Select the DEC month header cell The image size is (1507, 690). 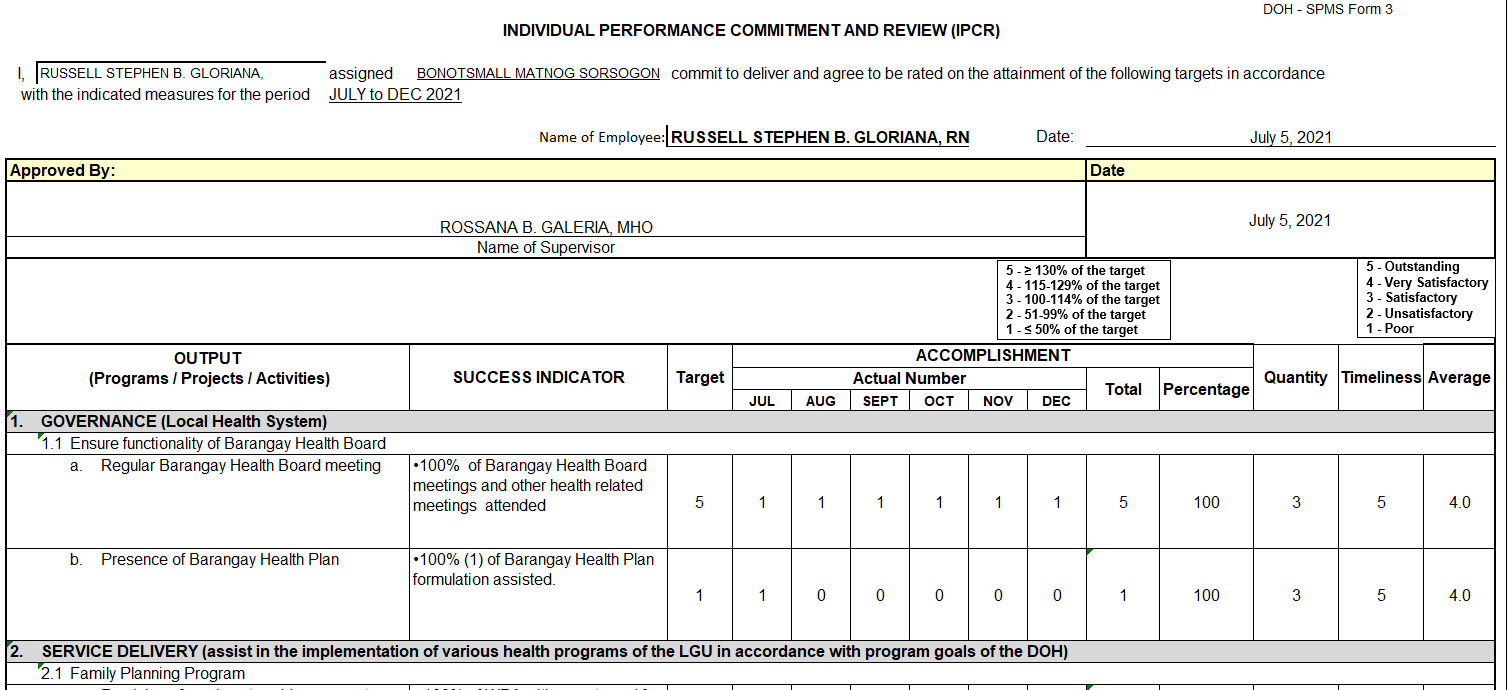[x=1056, y=400]
